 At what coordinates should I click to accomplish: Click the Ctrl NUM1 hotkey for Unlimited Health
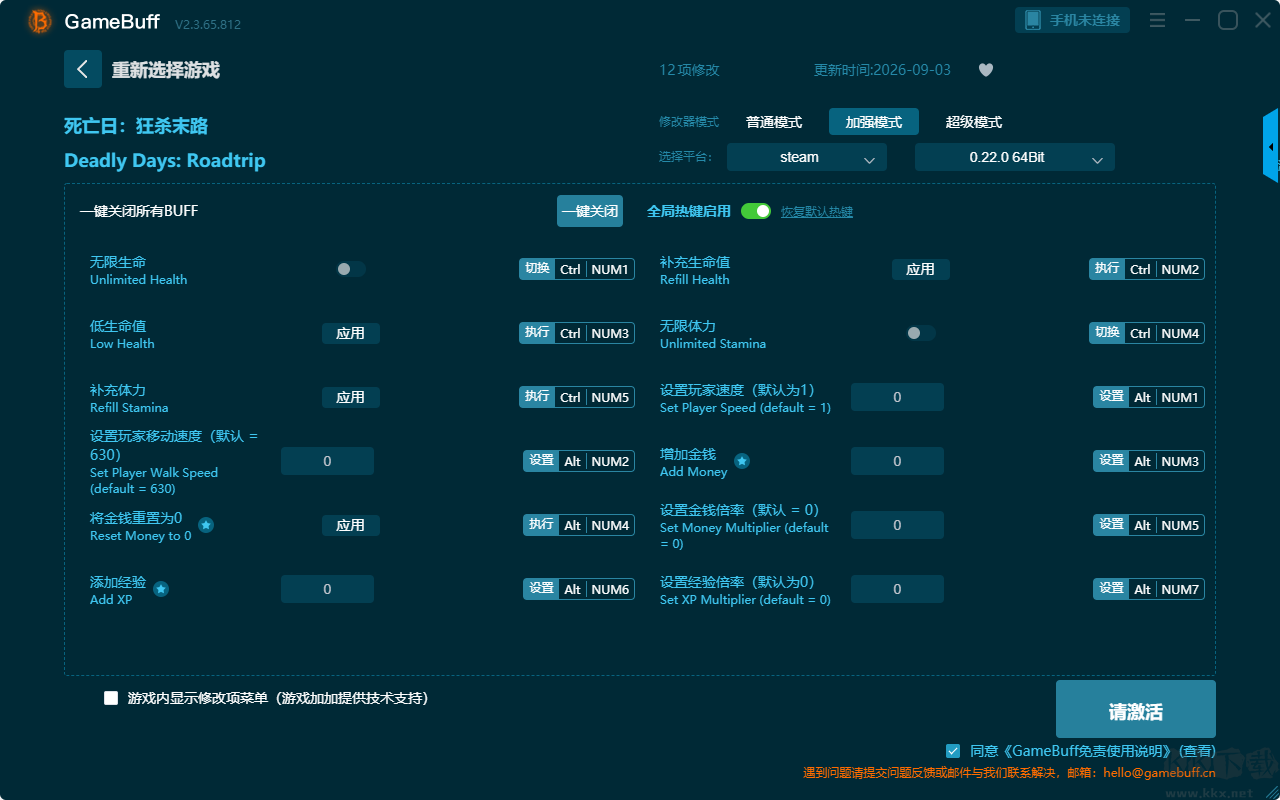pyautogui.click(x=577, y=269)
